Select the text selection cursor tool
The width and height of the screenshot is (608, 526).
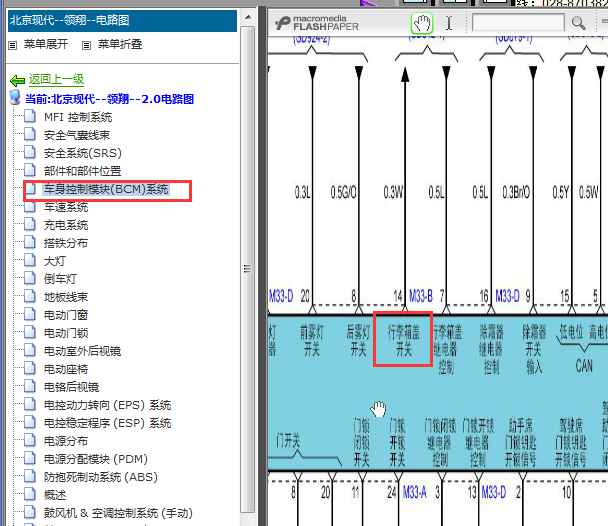pyautogui.click(x=449, y=23)
